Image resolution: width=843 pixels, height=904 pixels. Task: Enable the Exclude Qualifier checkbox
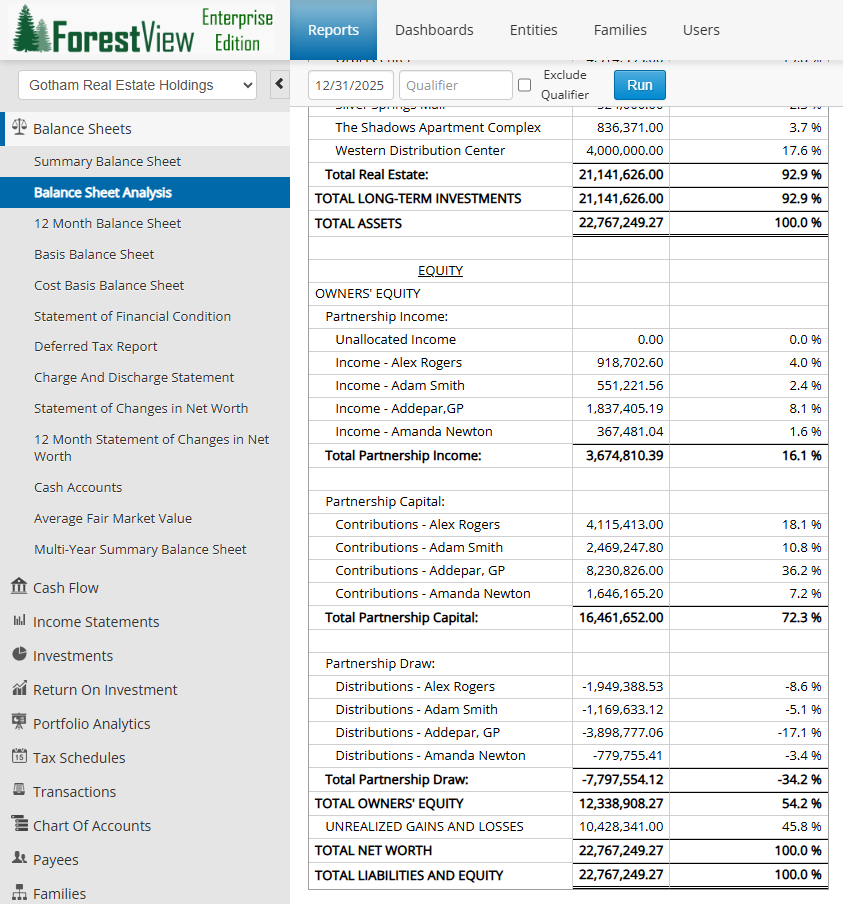[x=524, y=85]
